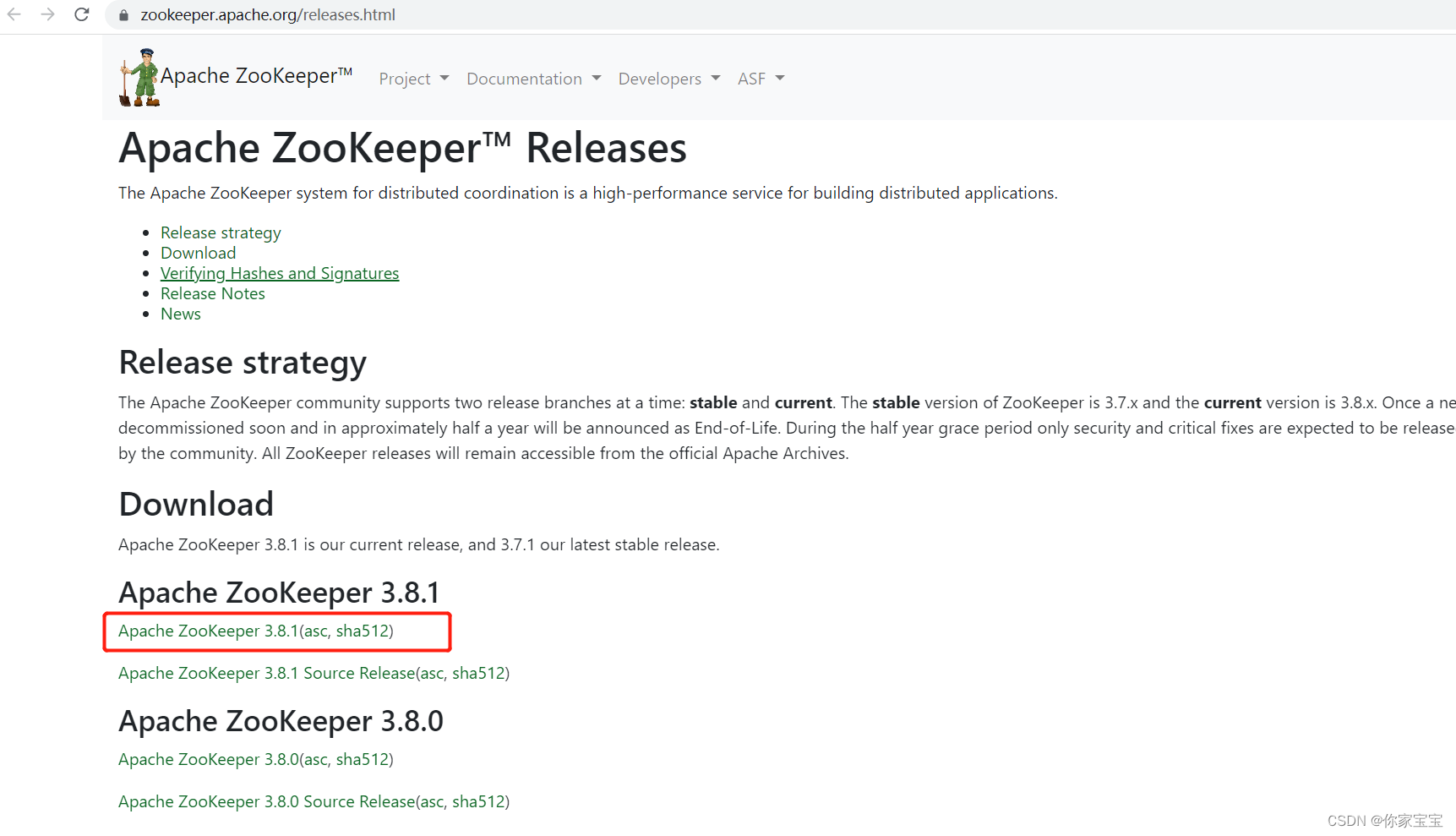The height and width of the screenshot is (836, 1456).
Task: Open sha512 hash for 3.8.1 Source Release
Action: [478, 673]
